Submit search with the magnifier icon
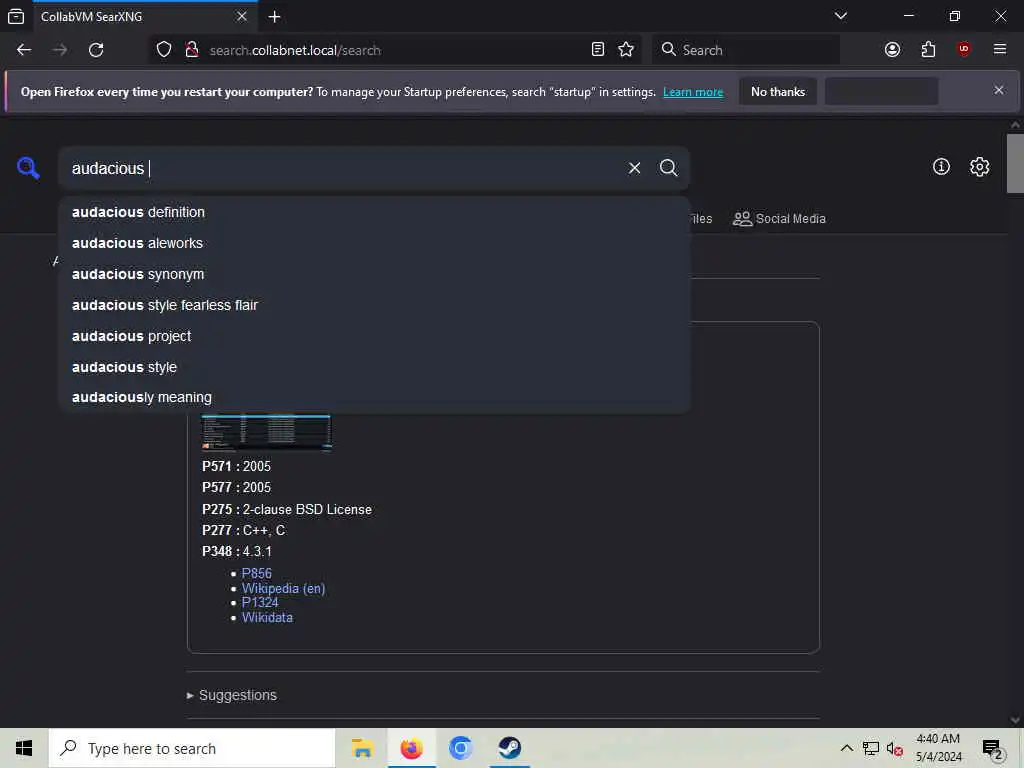The width and height of the screenshot is (1024, 768). pos(668,168)
